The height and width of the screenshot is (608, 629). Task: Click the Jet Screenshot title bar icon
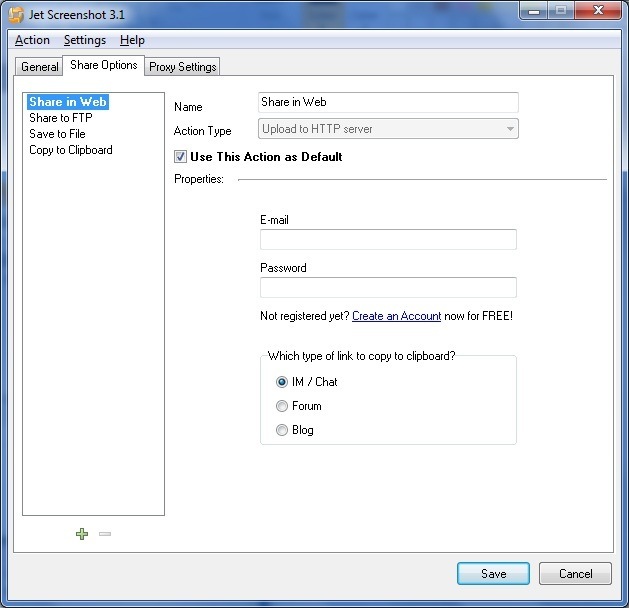click(x=16, y=14)
